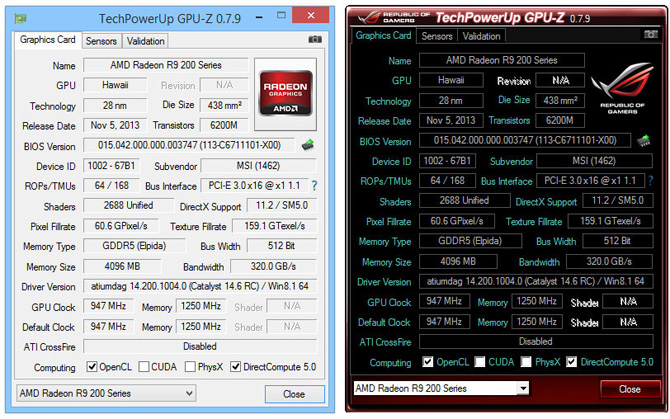Click the 320.0 GB/s Bandwidth value in the ROG window
Screen dimensions: 670x419
tap(609, 261)
